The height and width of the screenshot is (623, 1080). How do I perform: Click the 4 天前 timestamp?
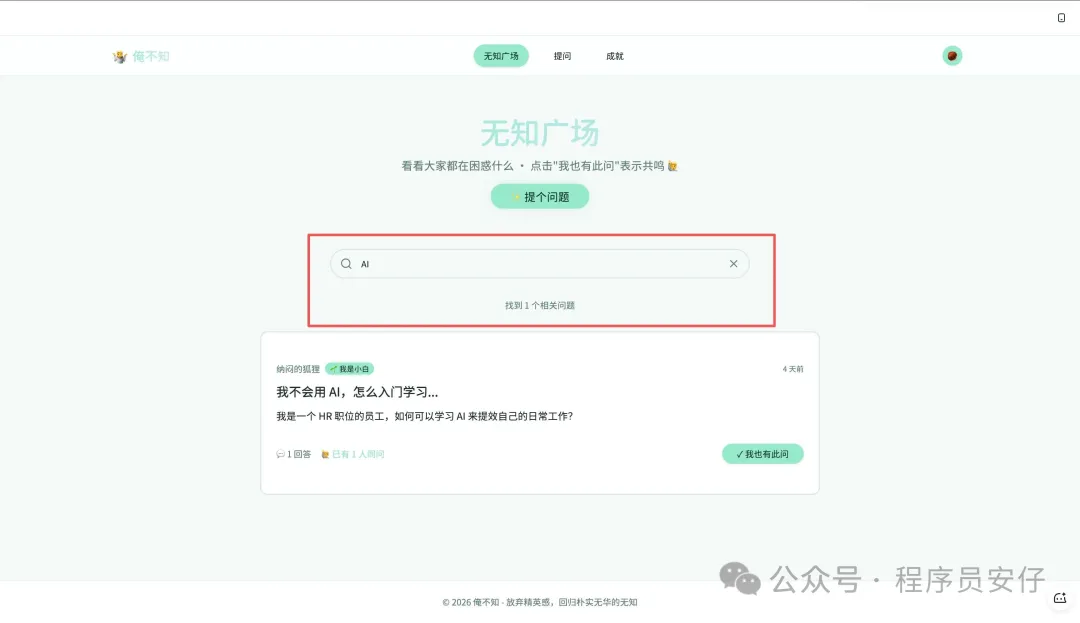[x=792, y=369]
